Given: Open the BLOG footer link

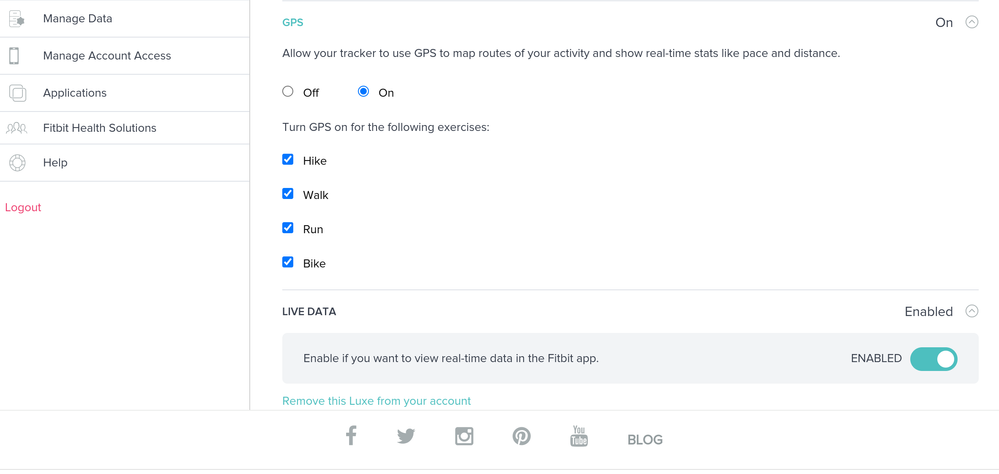Looking at the screenshot, I should point(645,440).
